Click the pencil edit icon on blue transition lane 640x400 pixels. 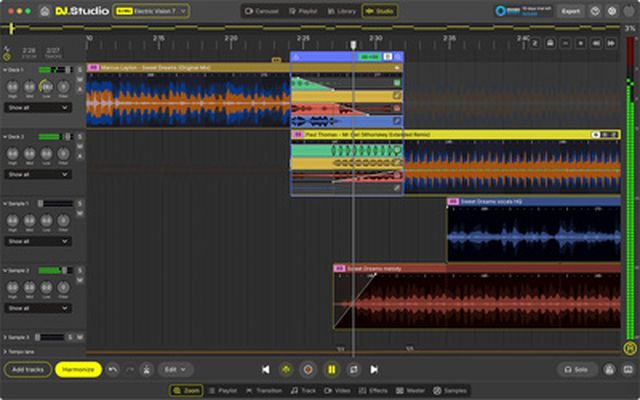click(397, 121)
